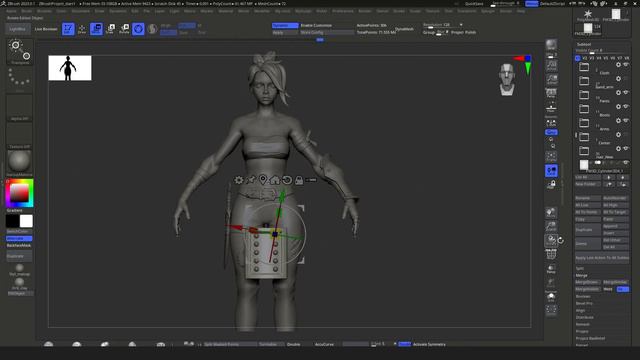Activate the Edit mode icon
Viewport: 640px width, 360px height.
point(68,29)
